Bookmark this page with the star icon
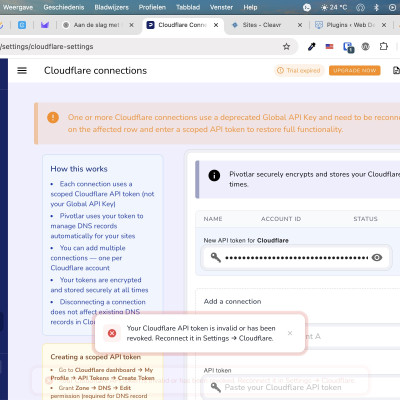Viewport: 400px width, 400px height. click(286, 47)
